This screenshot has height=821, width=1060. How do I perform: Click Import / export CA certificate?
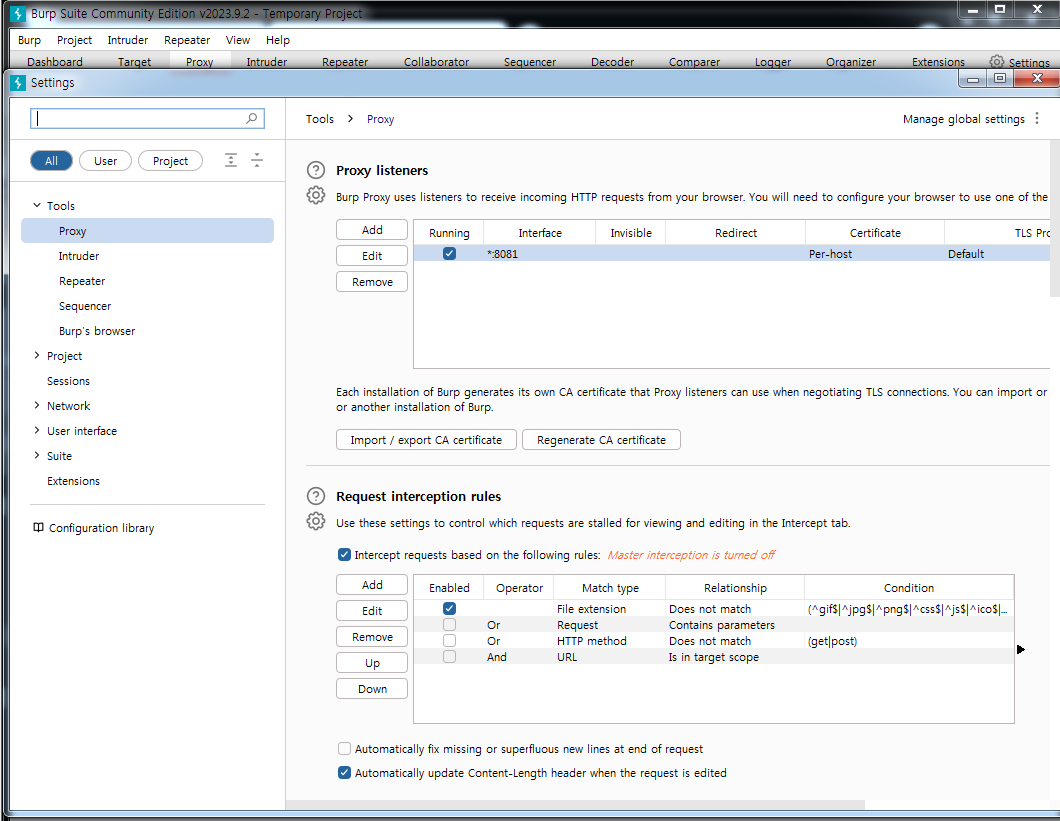pos(426,440)
